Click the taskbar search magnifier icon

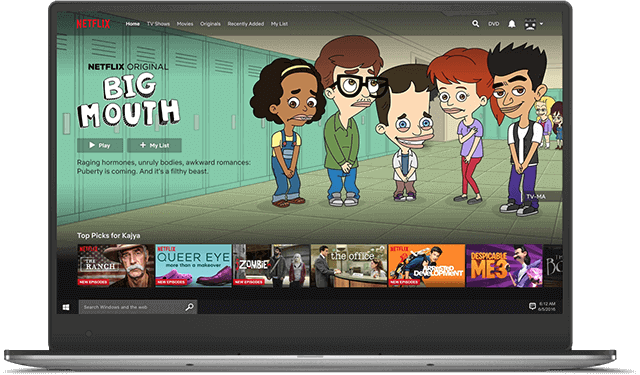189,307
